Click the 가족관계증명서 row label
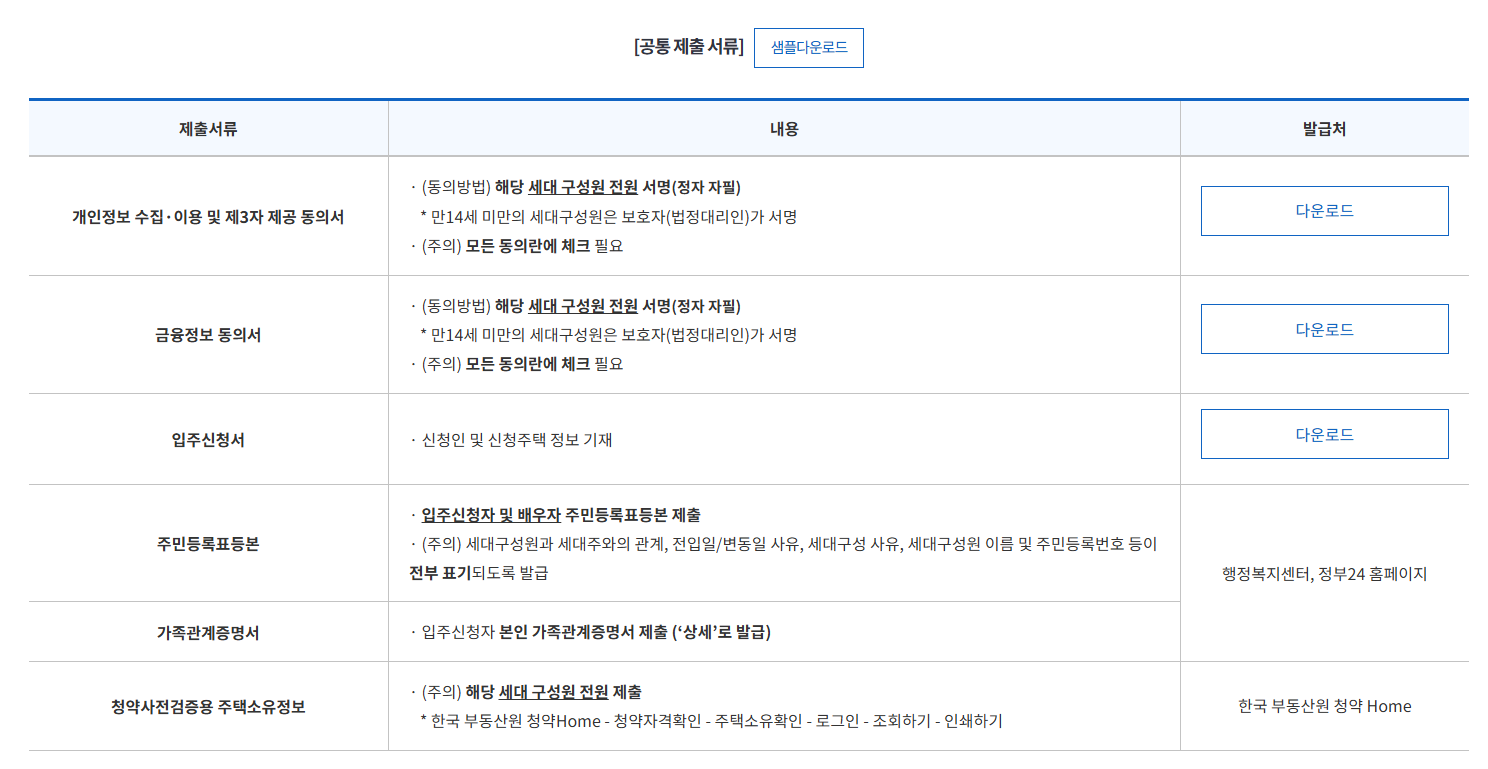Screen dimensions: 1488x769 [208, 631]
